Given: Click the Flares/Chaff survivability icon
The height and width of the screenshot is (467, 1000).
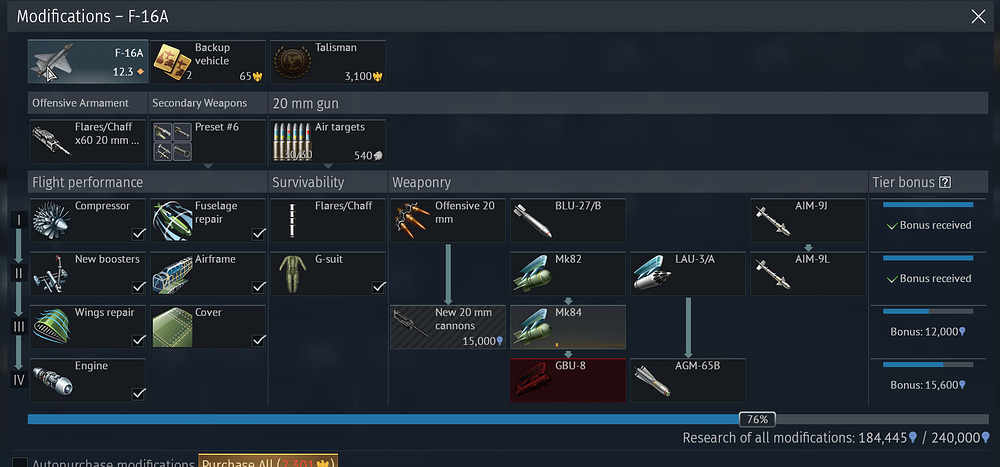Looking at the screenshot, I should [293, 220].
